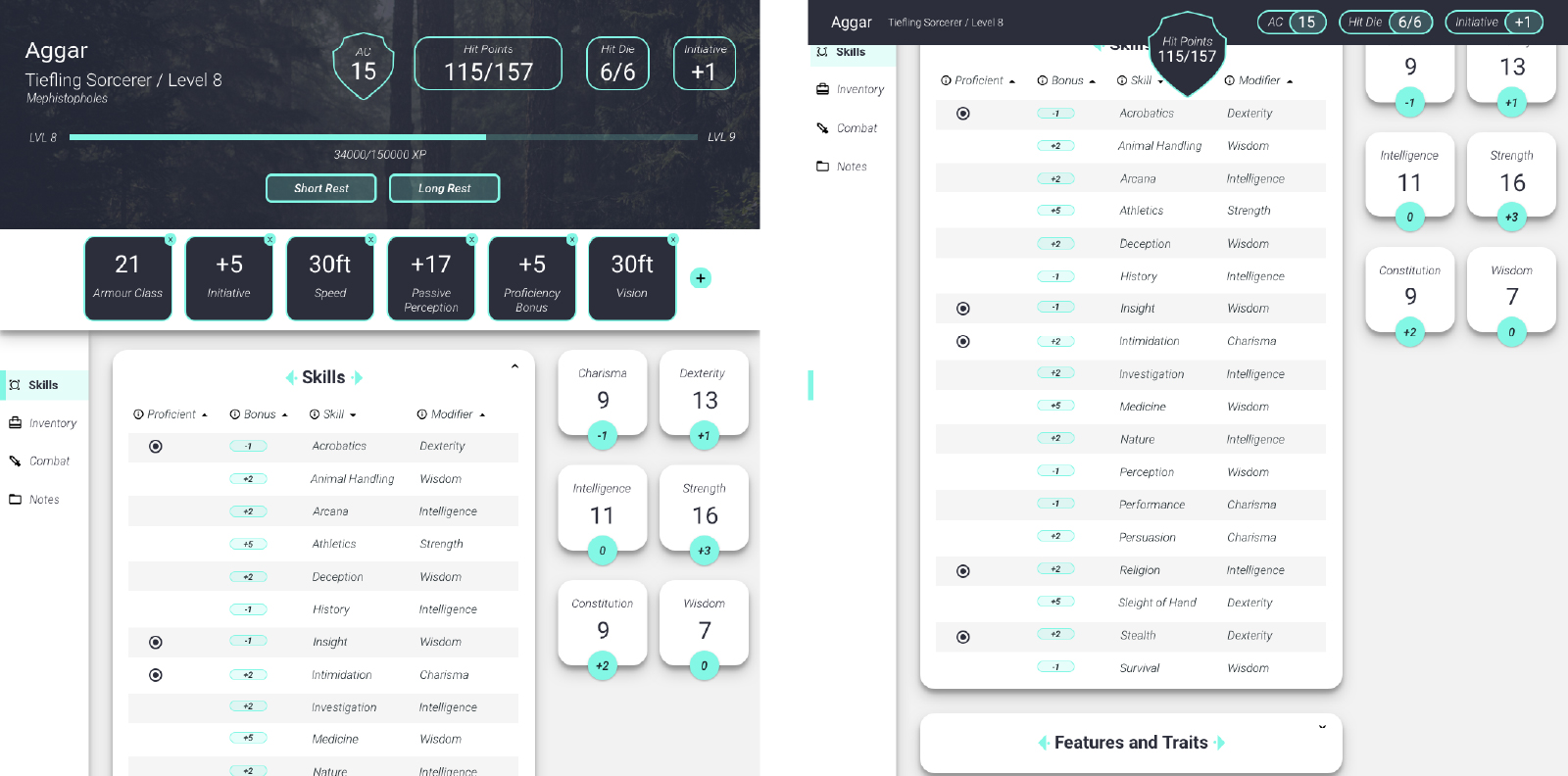Add a new stat card with plus icon

[x=701, y=278]
